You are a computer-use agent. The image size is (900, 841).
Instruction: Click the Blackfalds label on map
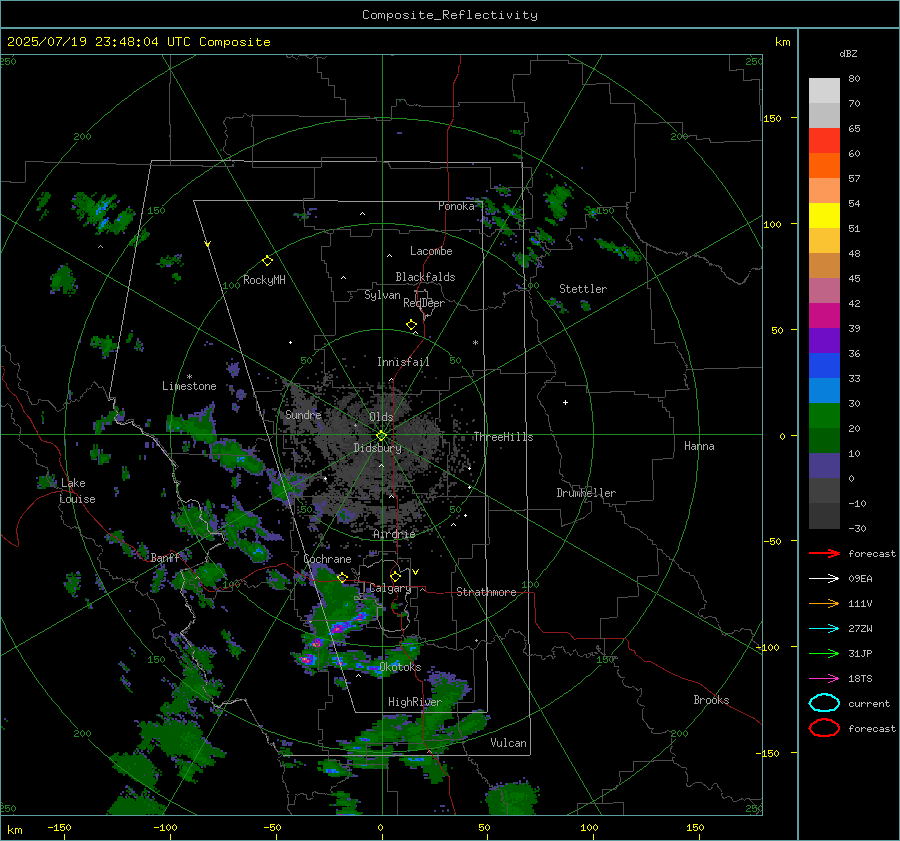(425, 277)
